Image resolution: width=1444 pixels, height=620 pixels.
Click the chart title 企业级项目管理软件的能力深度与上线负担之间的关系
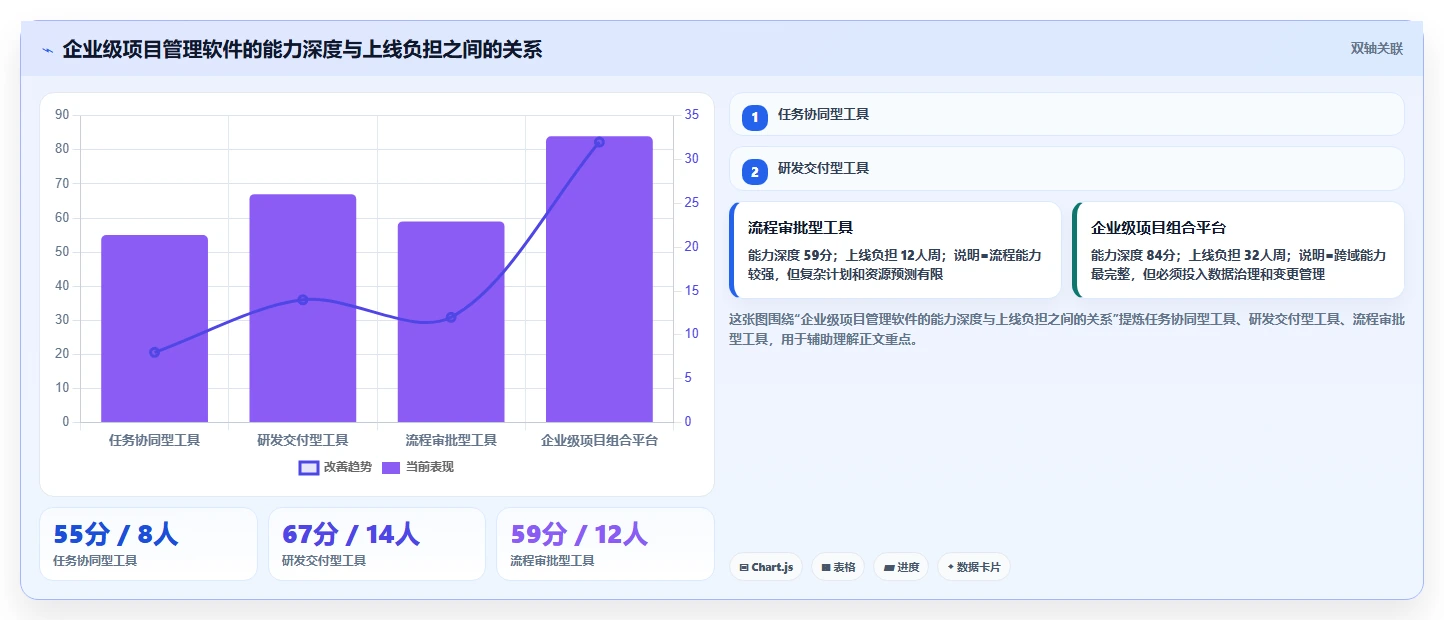tap(302, 49)
